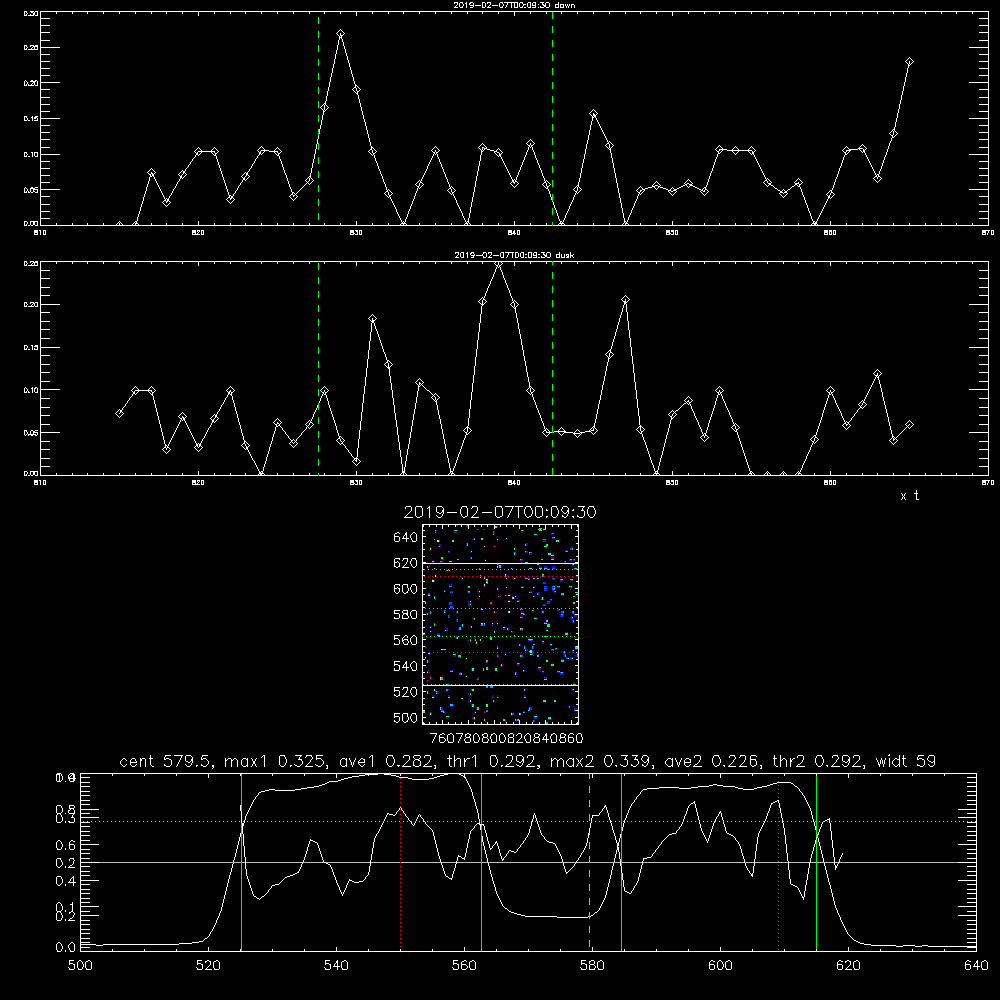Click the 600 label on the image y-axis

pyautogui.click(x=405, y=589)
